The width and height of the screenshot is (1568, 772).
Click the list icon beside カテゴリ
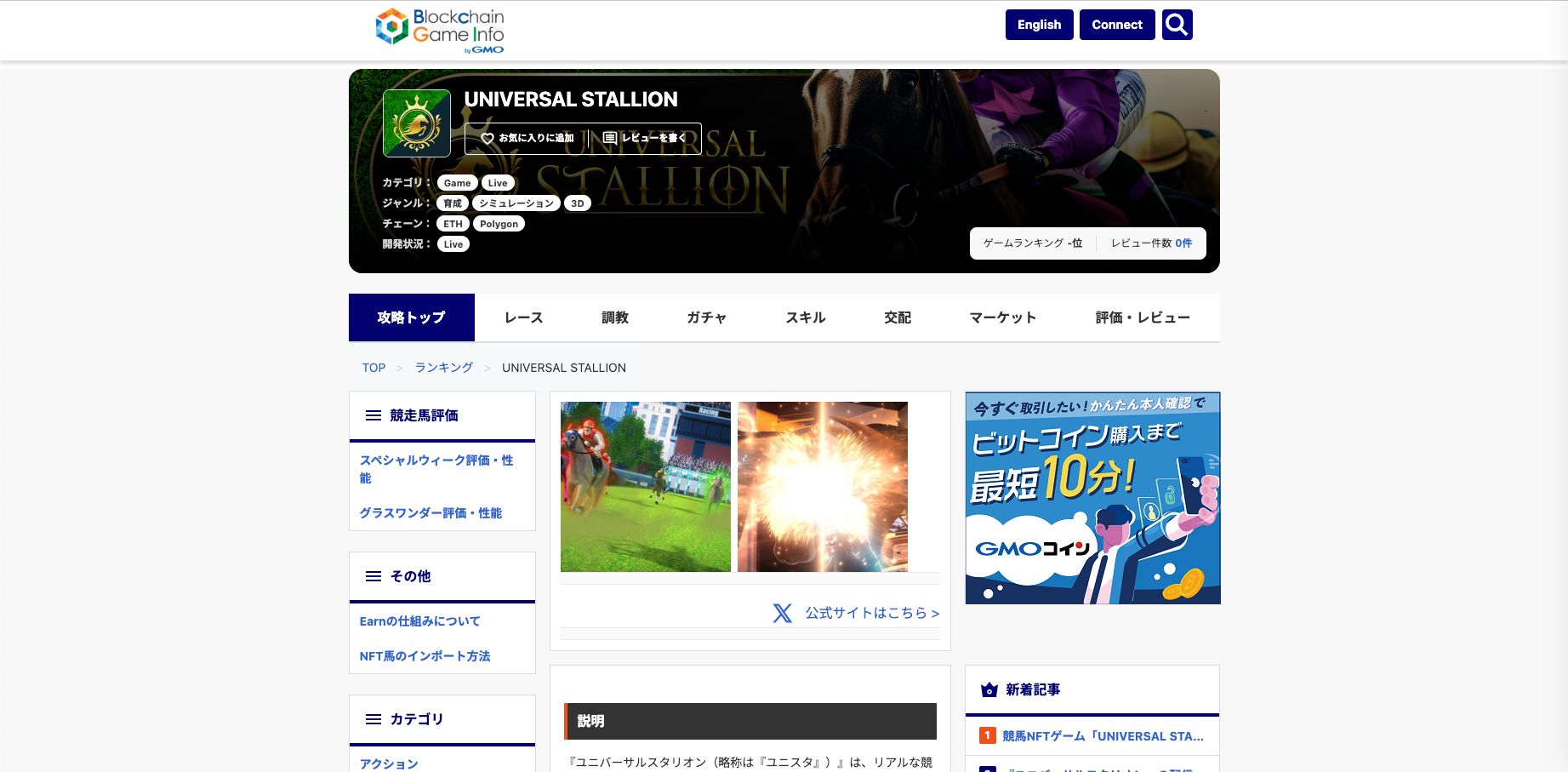coord(373,719)
